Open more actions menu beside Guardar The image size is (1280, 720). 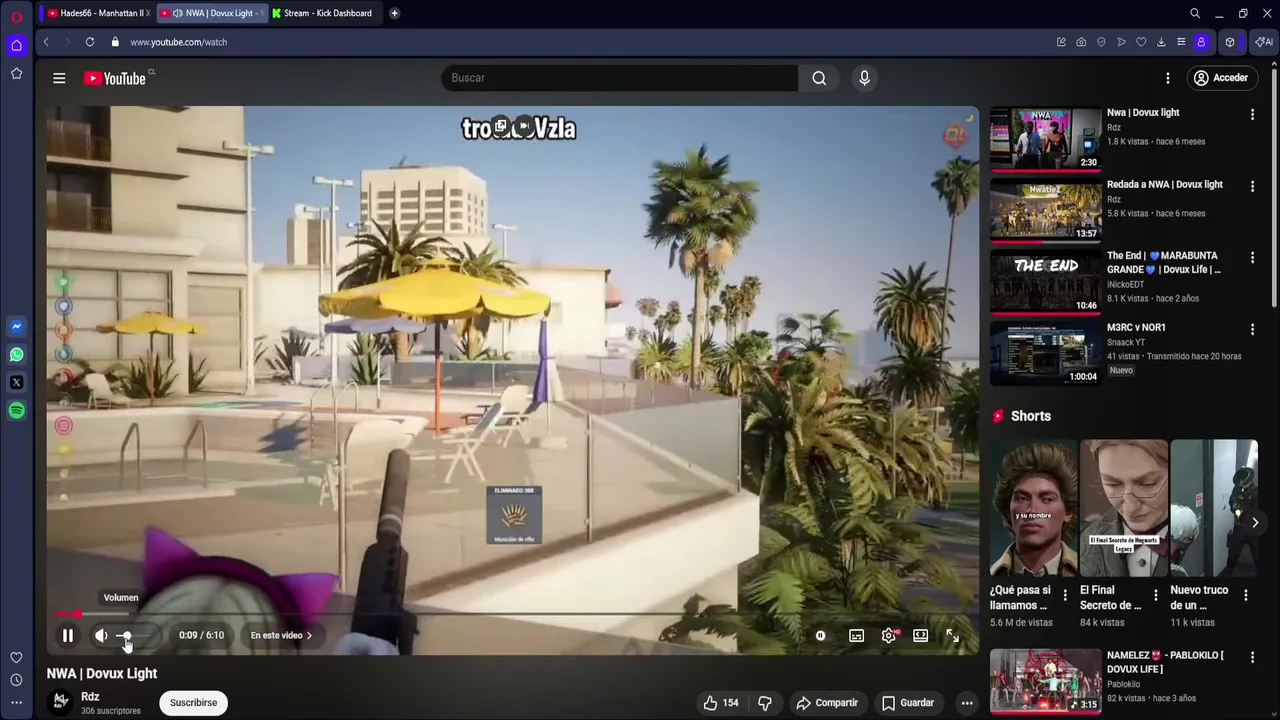click(x=967, y=703)
